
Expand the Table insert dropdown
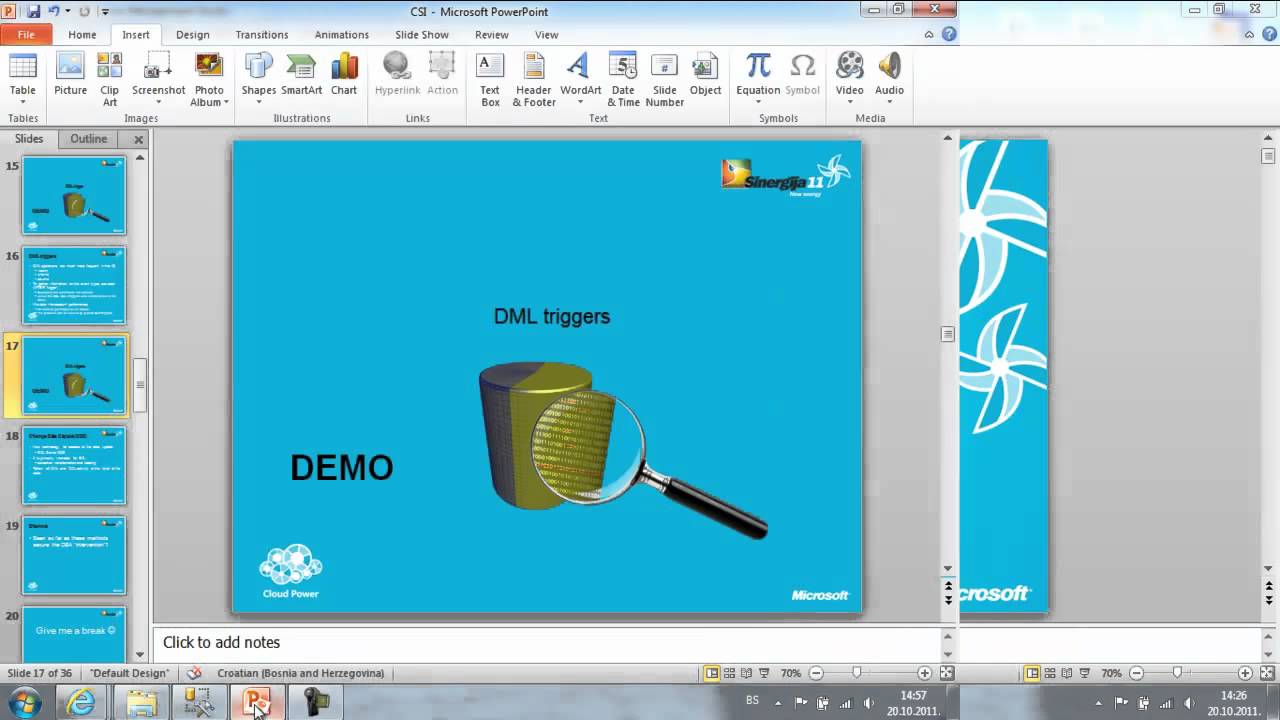[x=22, y=103]
